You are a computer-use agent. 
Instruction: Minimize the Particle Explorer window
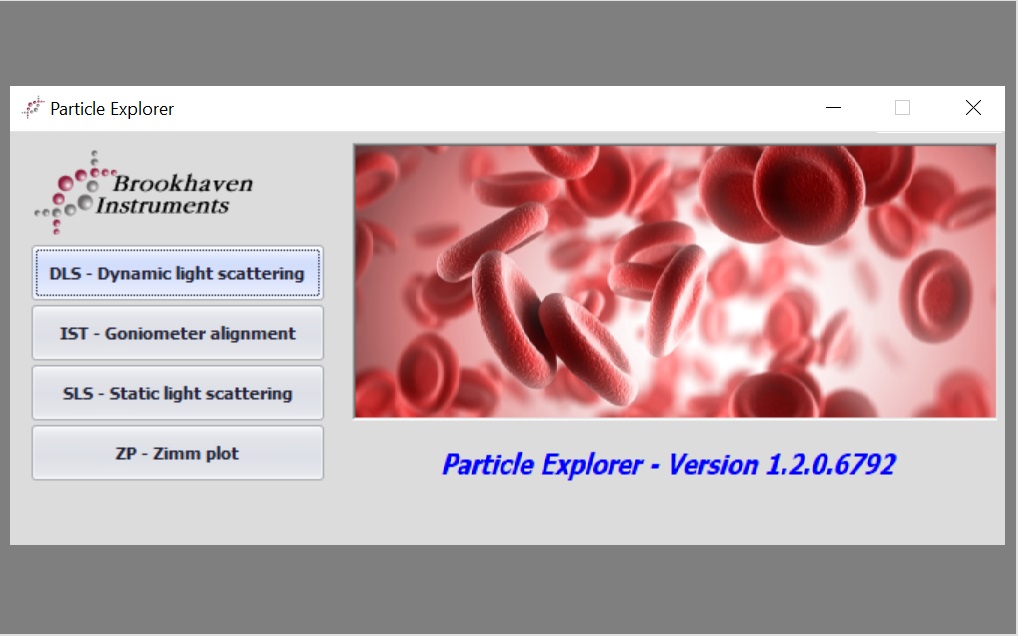pyautogui.click(x=833, y=108)
